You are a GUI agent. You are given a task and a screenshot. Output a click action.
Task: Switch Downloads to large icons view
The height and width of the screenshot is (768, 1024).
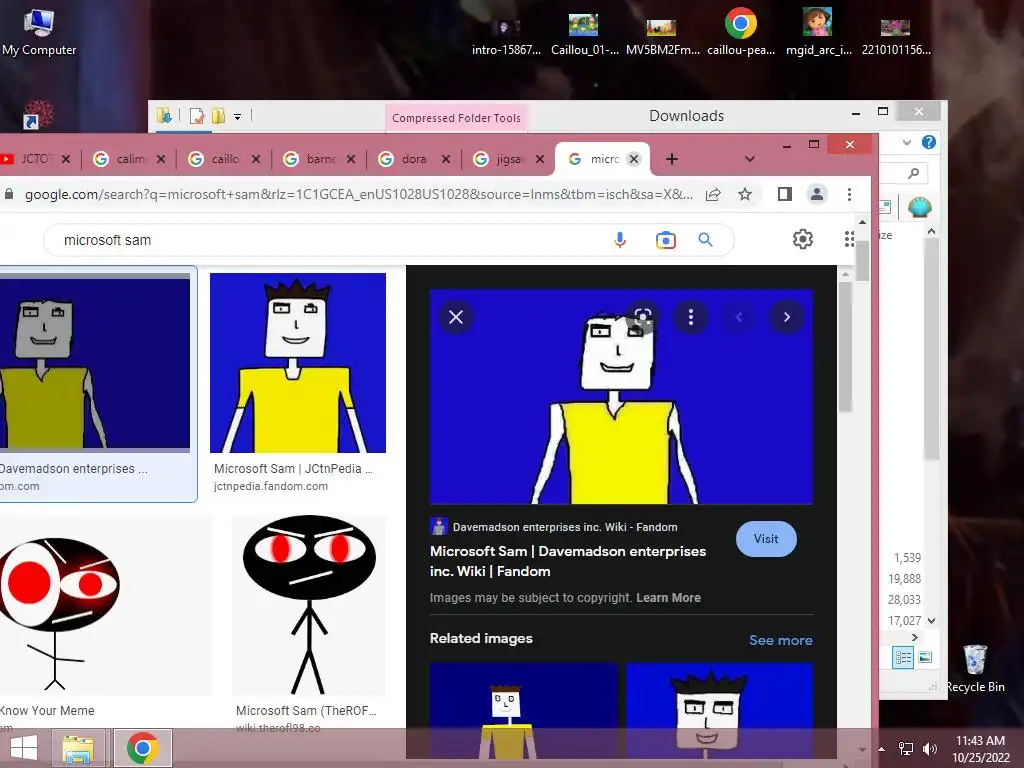pyautogui.click(x=925, y=657)
